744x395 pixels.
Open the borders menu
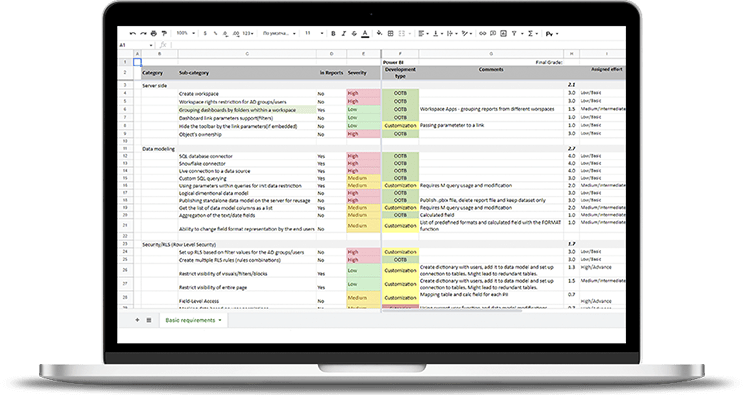click(x=391, y=33)
